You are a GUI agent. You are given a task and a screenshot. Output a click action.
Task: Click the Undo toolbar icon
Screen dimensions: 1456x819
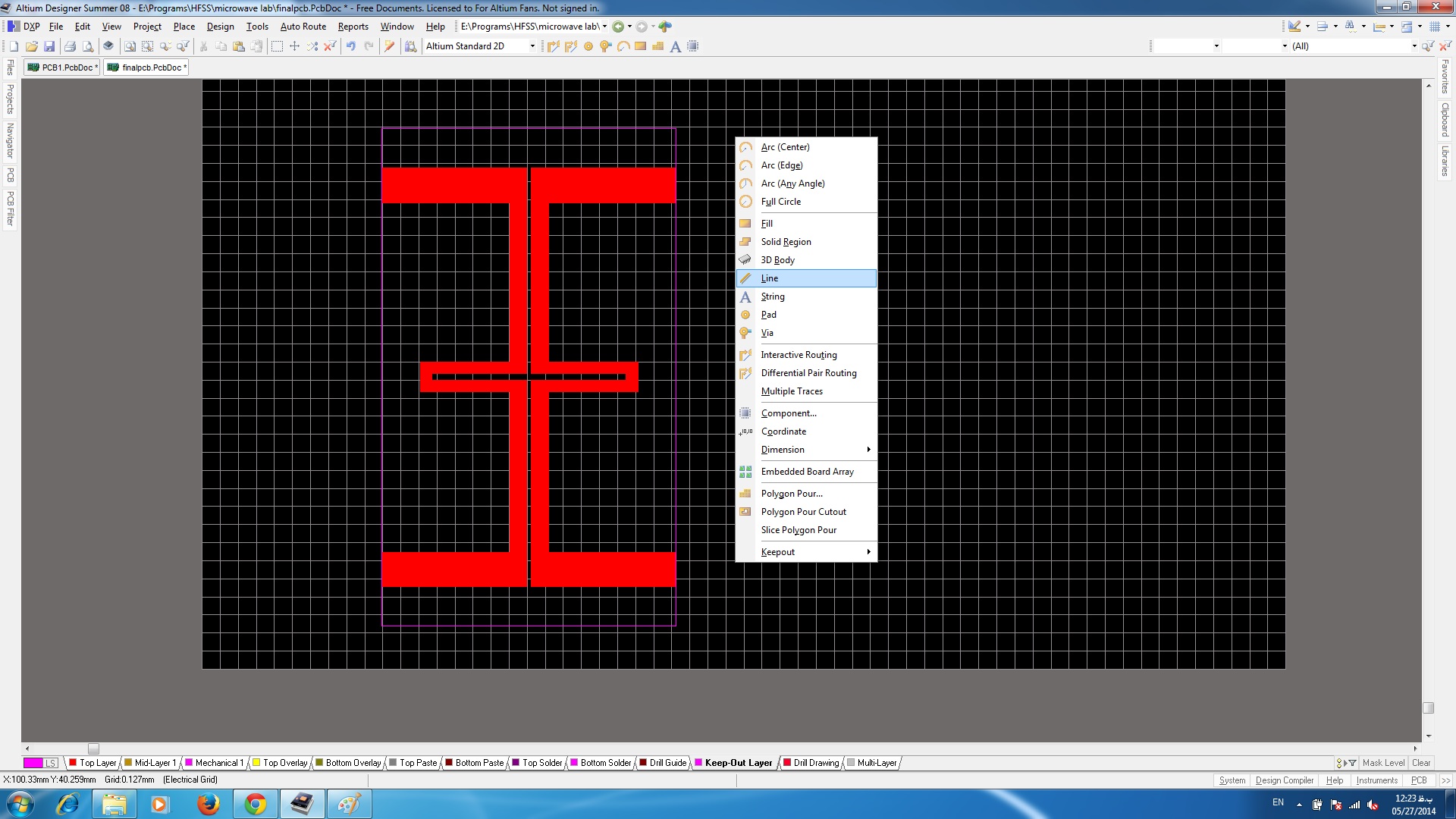click(x=351, y=46)
